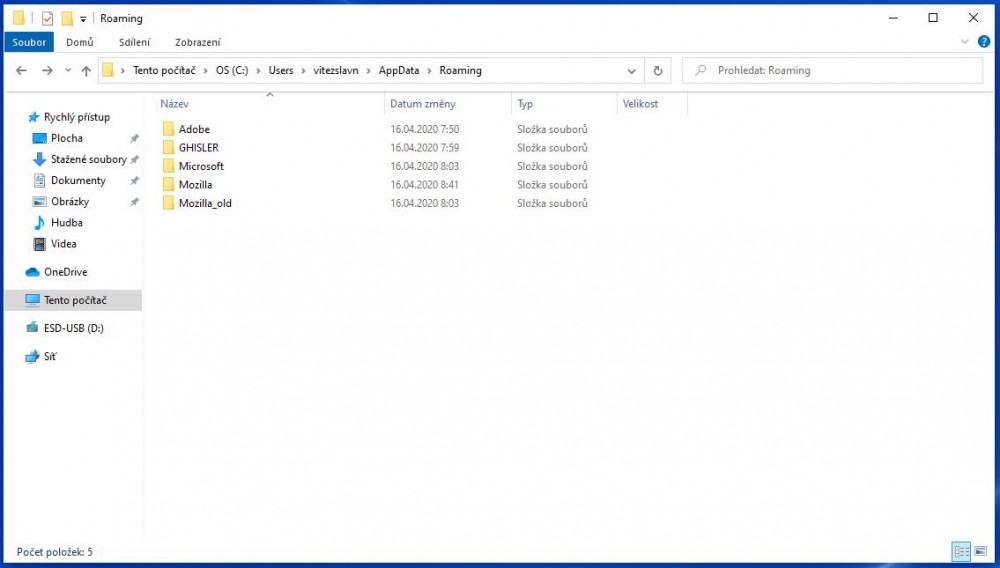Click Properties icon in quick access toolbar

point(47,18)
